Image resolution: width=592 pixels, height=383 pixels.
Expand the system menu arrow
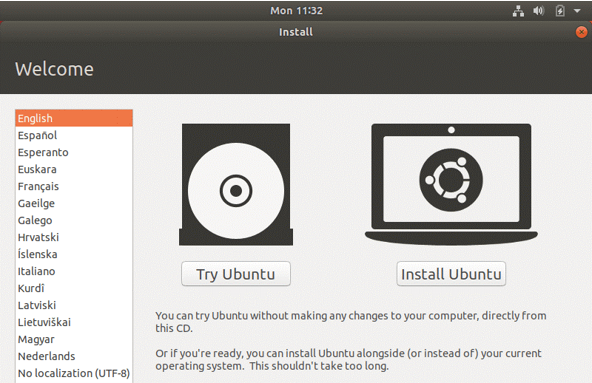point(577,11)
